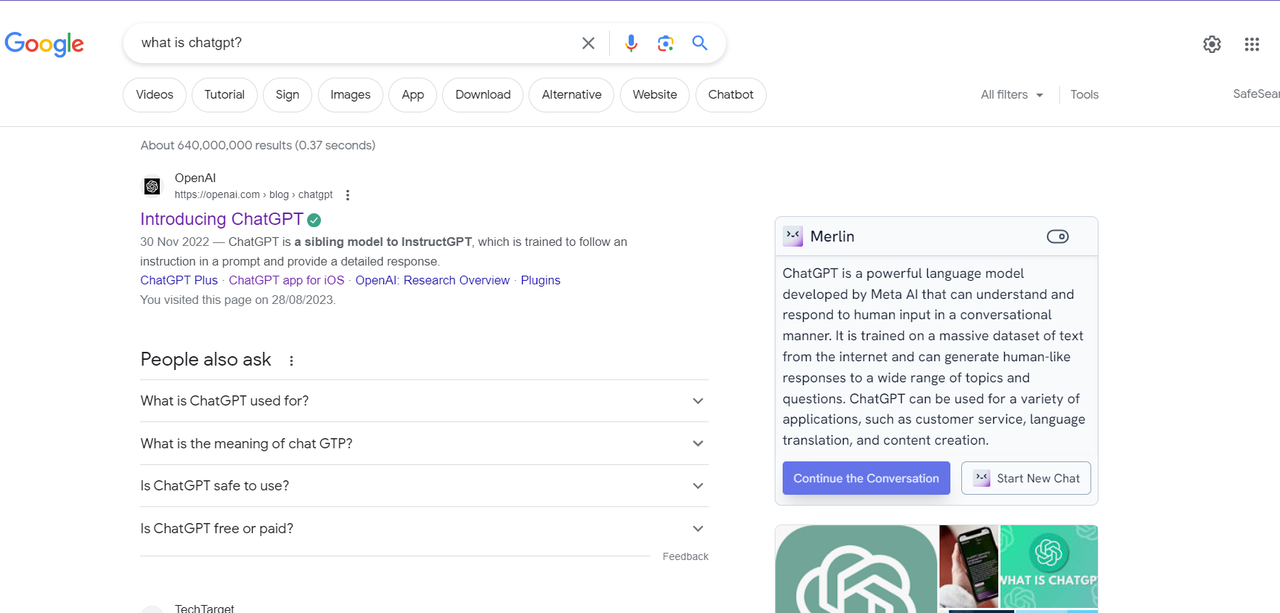Open the All filters dropdown
The width and height of the screenshot is (1280, 613).
pyautogui.click(x=1012, y=95)
